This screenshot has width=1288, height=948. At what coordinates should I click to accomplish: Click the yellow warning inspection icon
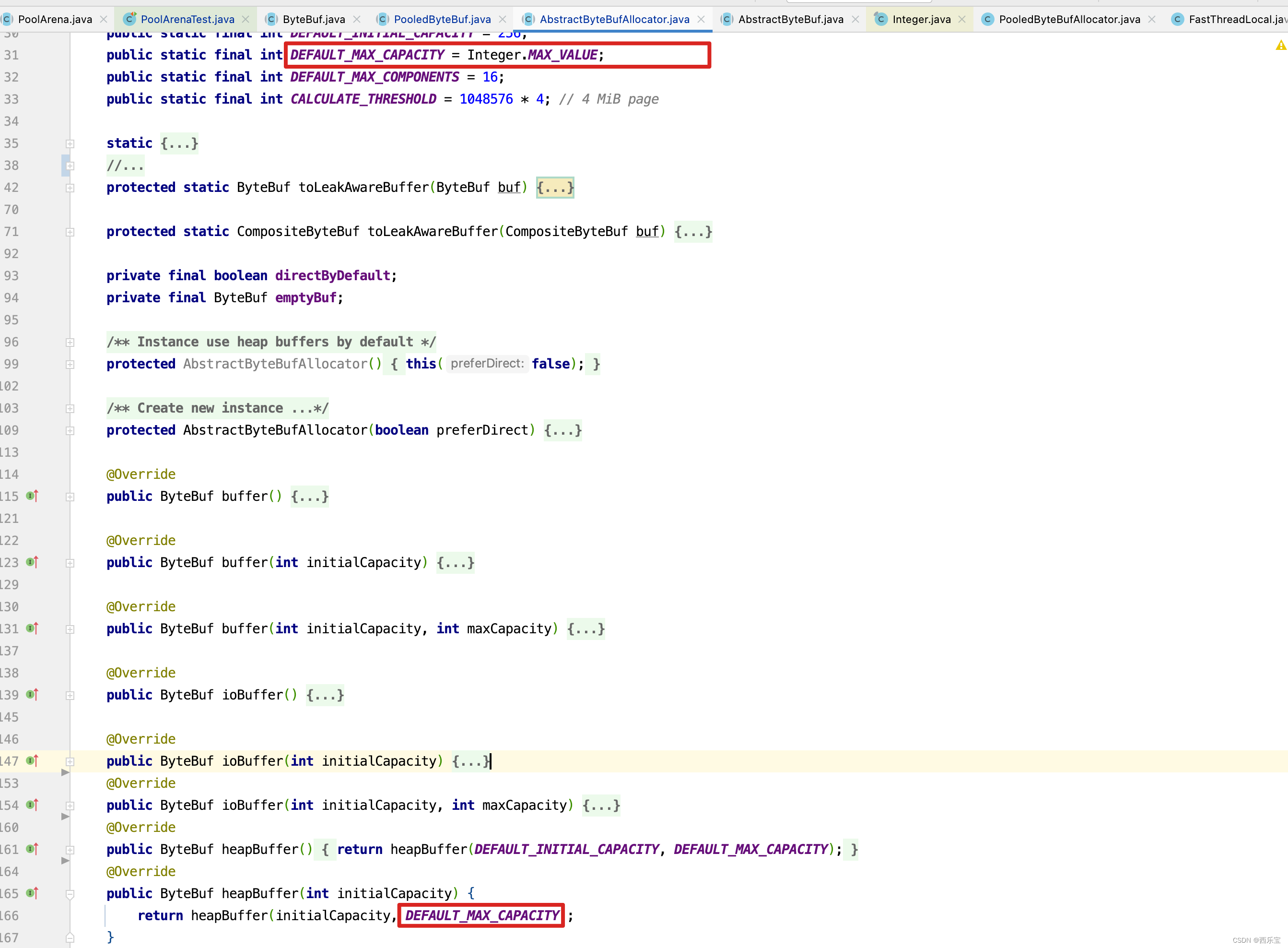point(1280,45)
